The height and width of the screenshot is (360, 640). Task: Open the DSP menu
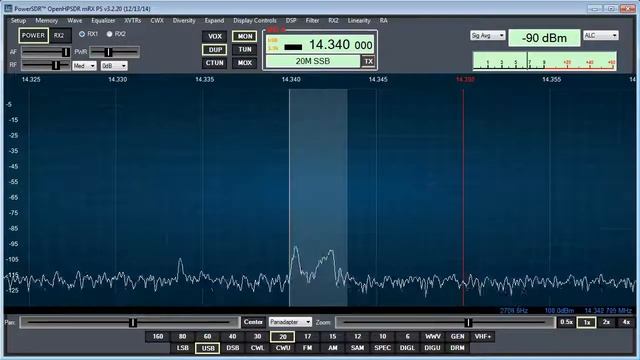point(291,20)
